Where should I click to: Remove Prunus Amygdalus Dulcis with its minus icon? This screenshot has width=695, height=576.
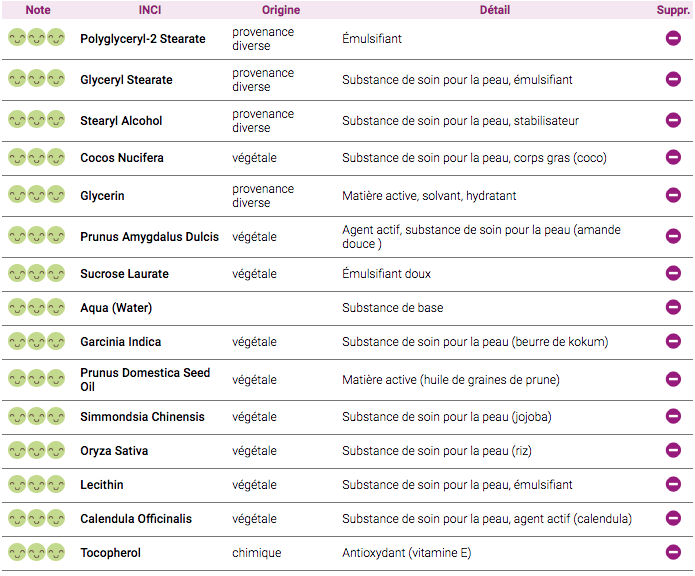point(673,236)
